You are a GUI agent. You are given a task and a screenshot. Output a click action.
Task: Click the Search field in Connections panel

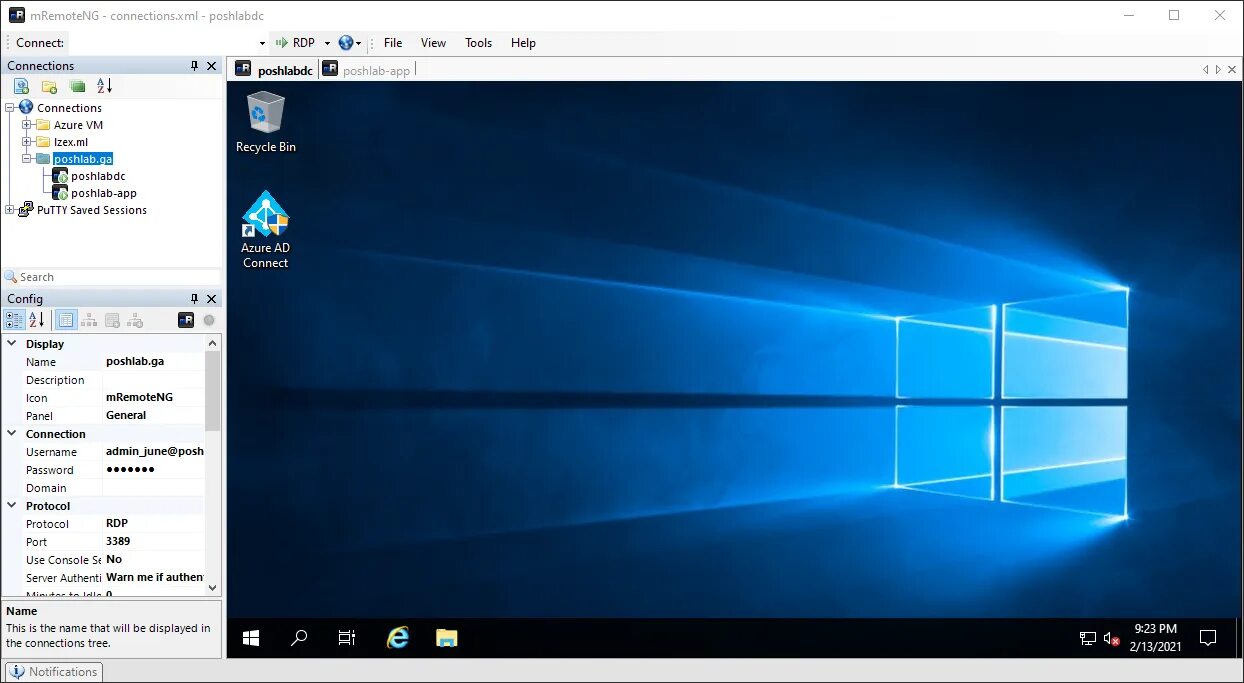[112, 277]
